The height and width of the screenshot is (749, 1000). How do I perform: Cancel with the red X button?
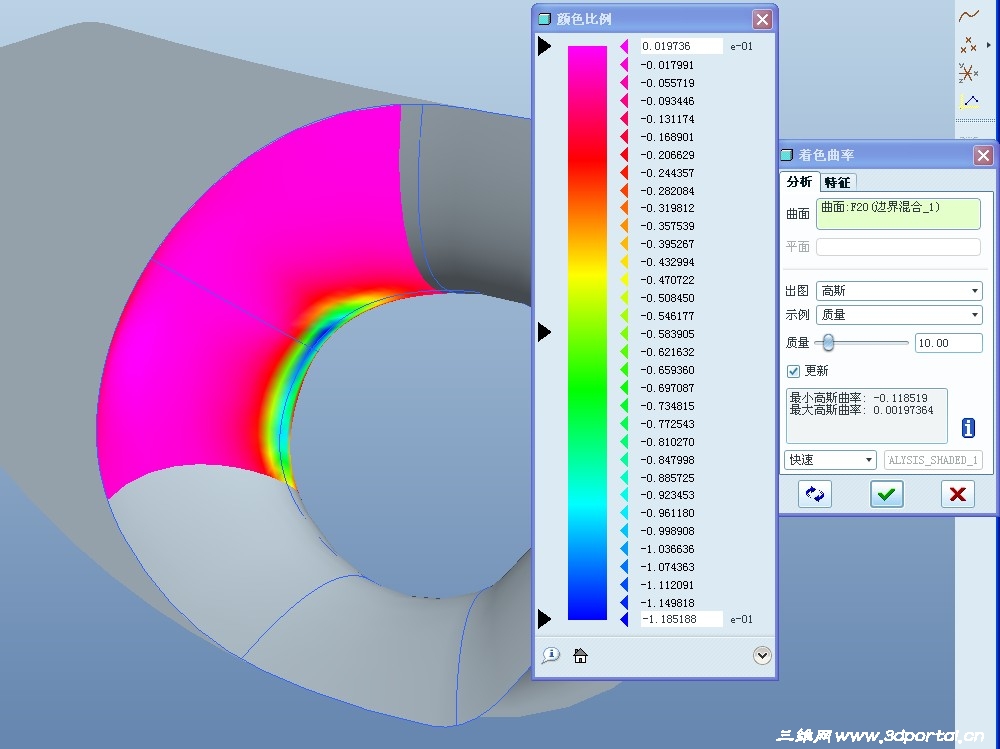click(x=957, y=494)
